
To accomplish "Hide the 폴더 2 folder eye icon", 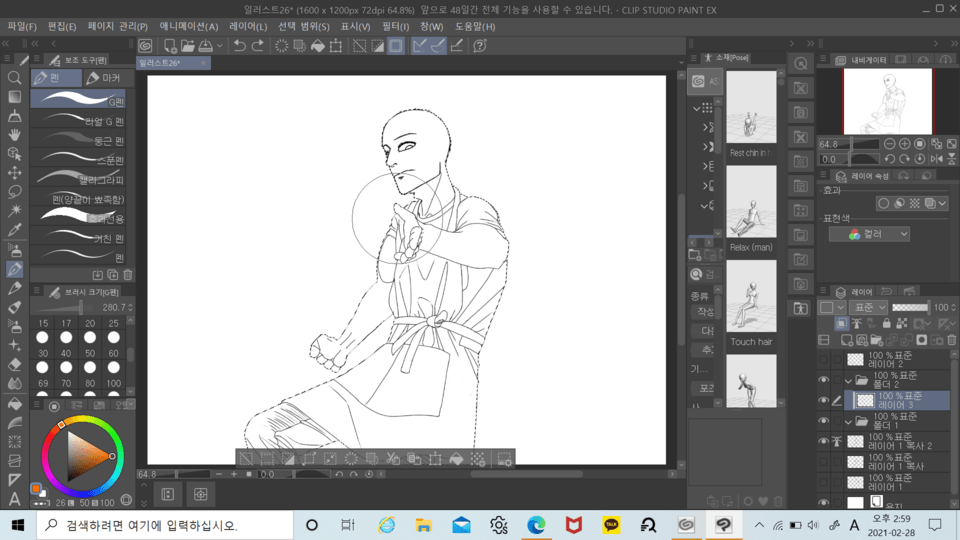I will [x=823, y=380].
